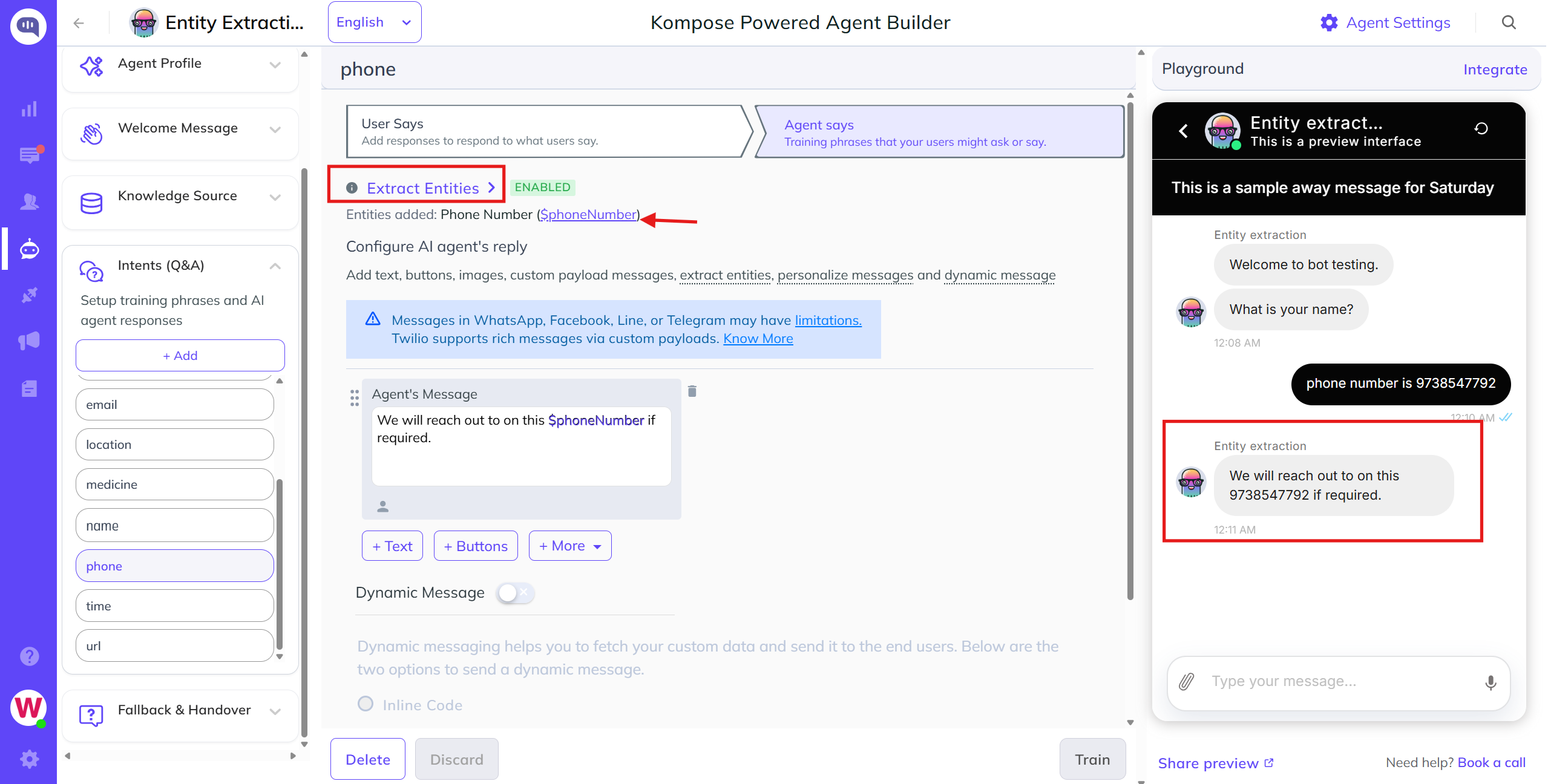Image resolution: width=1548 pixels, height=784 pixels.
Task: Click the $phoneNumber entity link
Action: click(589, 215)
